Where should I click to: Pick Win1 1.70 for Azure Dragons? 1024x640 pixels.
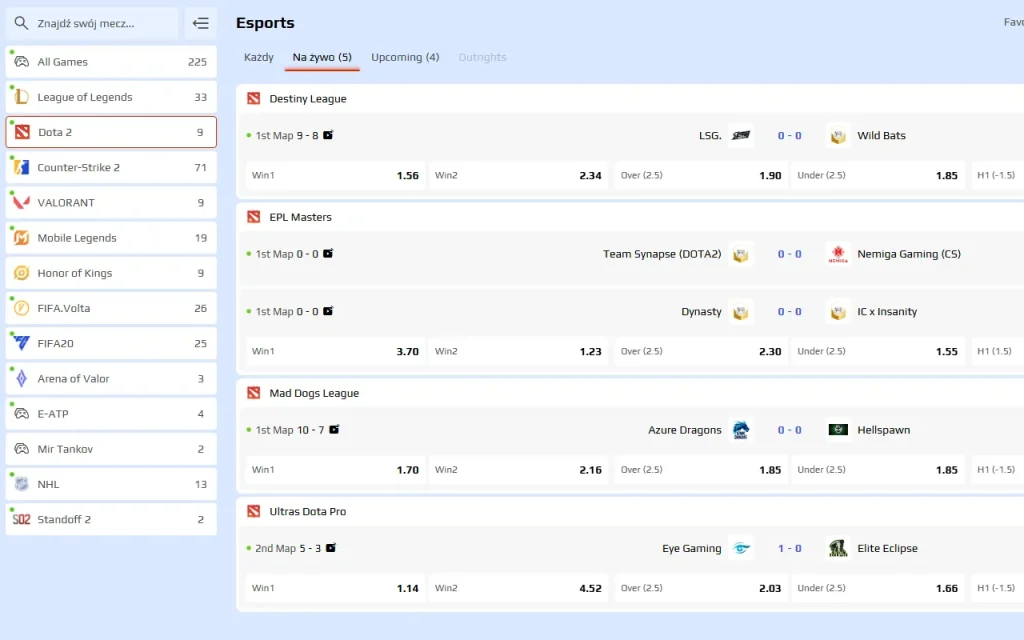(x=335, y=469)
